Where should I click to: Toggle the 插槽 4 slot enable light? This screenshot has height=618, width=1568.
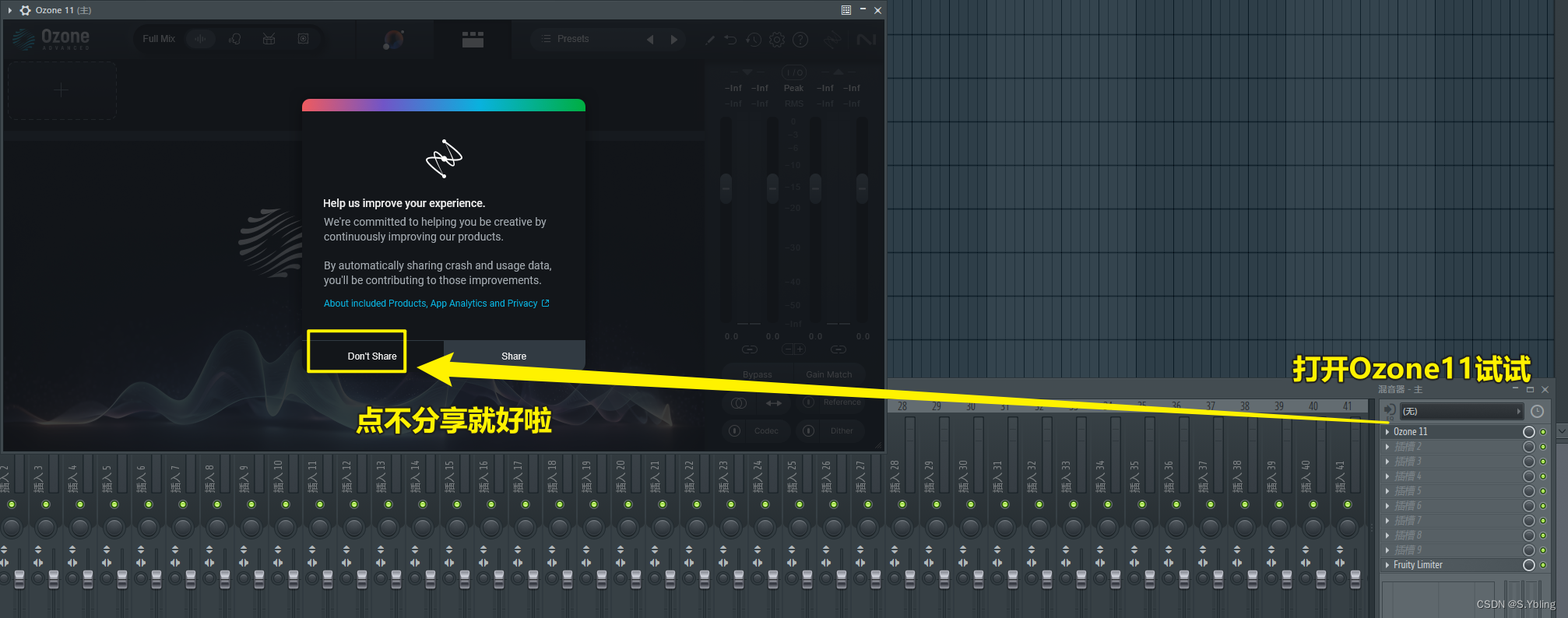1543,476
